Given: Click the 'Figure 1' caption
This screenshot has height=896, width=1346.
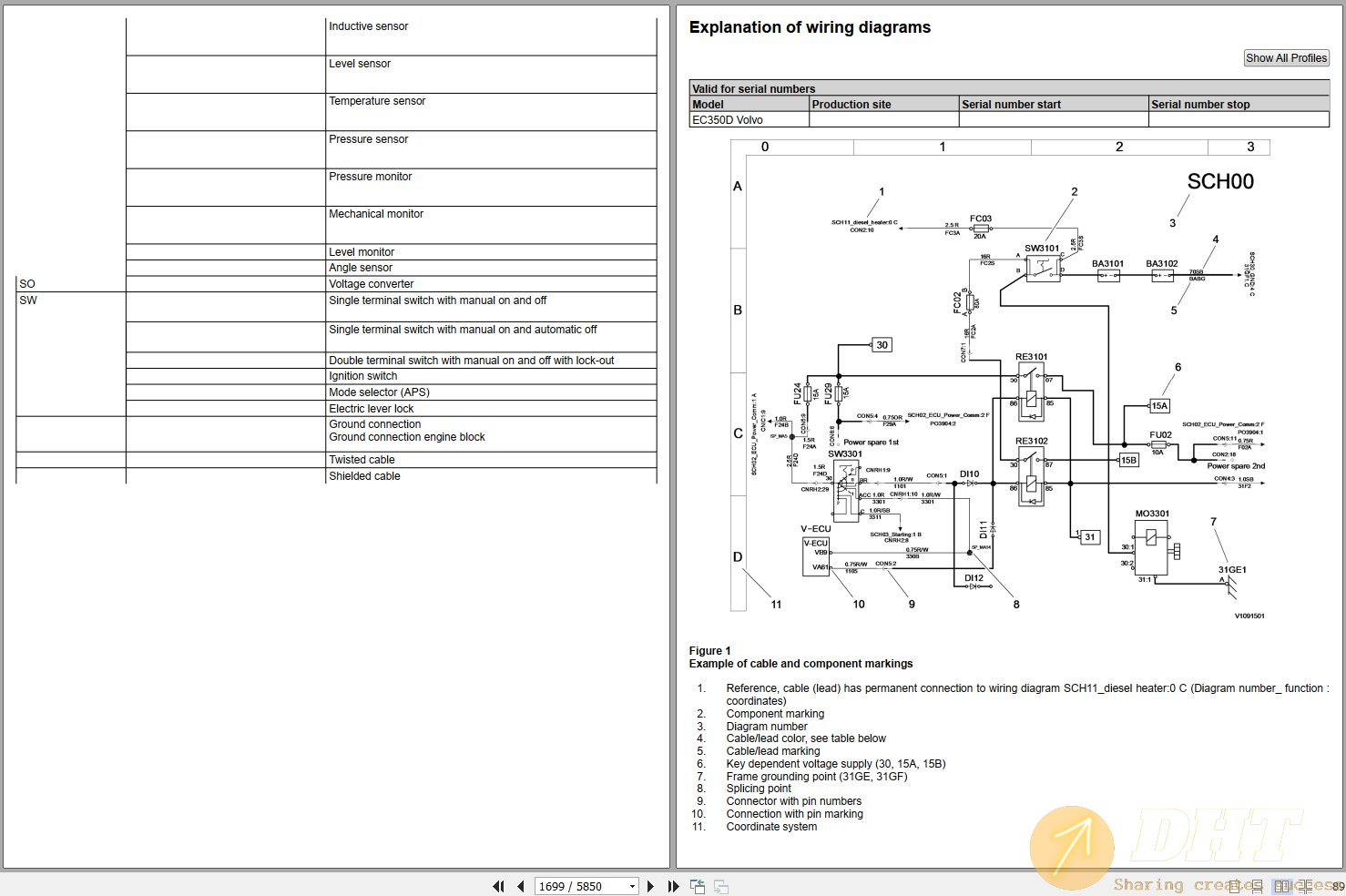Looking at the screenshot, I should click(x=709, y=651).
